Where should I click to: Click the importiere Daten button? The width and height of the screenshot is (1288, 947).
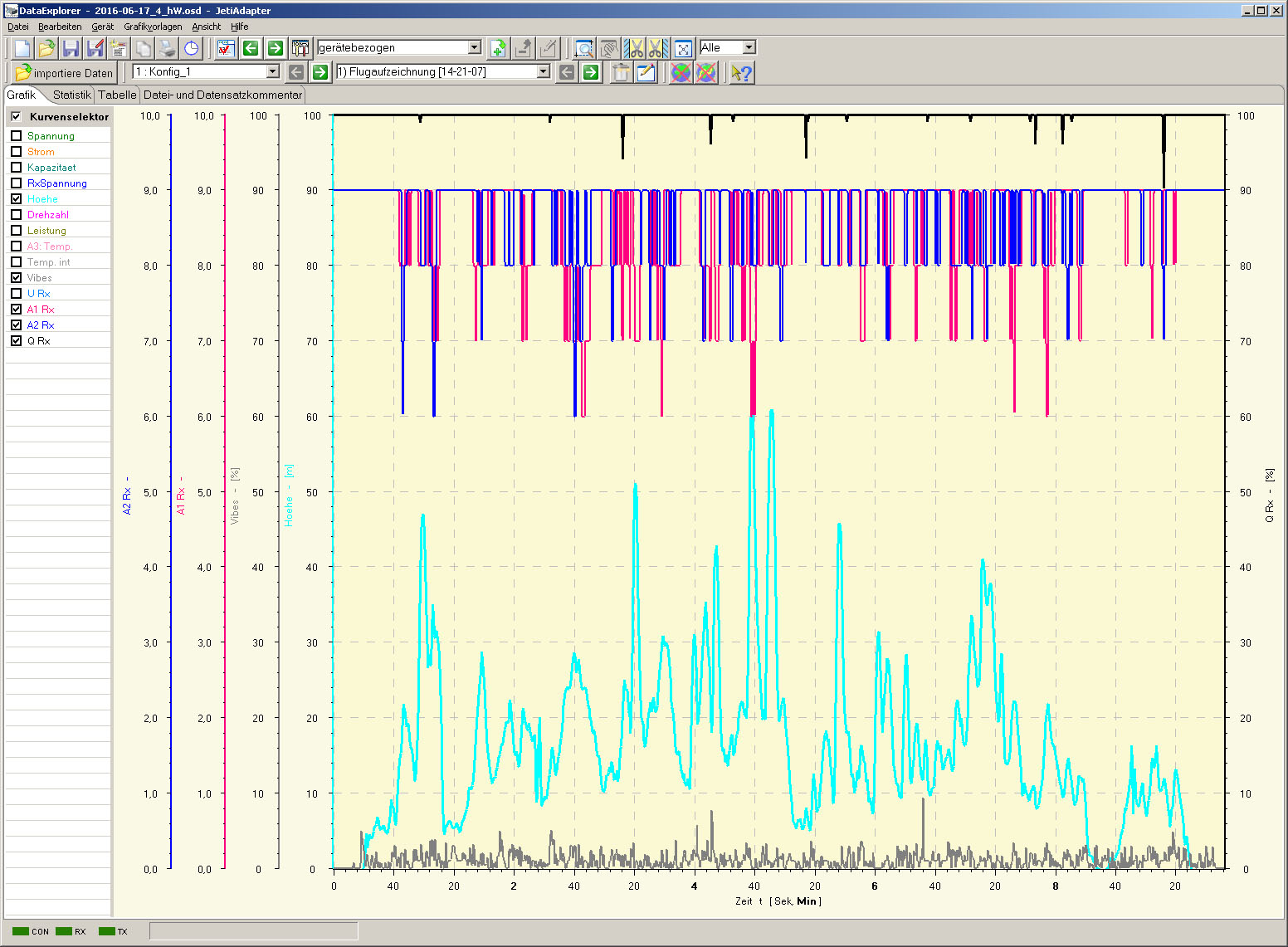(64, 73)
